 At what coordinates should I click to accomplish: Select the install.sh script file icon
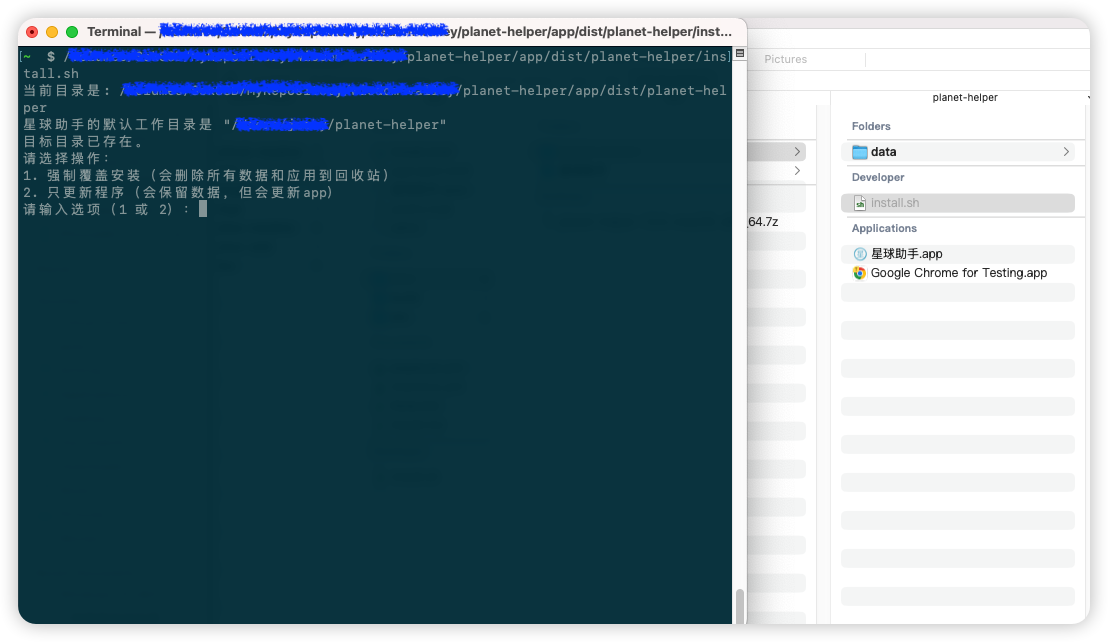pos(860,203)
